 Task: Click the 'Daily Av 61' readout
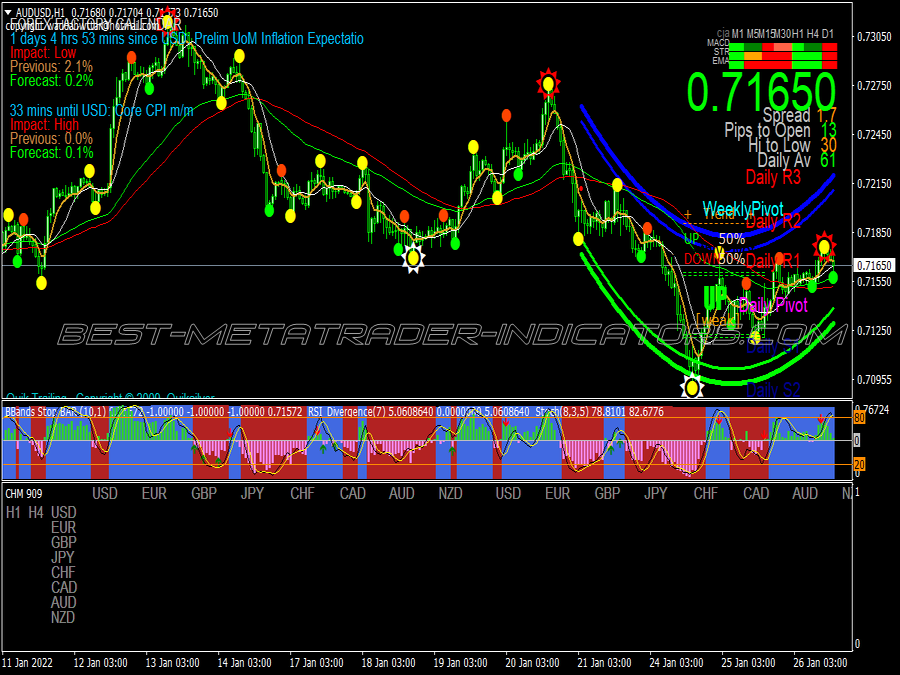point(797,160)
